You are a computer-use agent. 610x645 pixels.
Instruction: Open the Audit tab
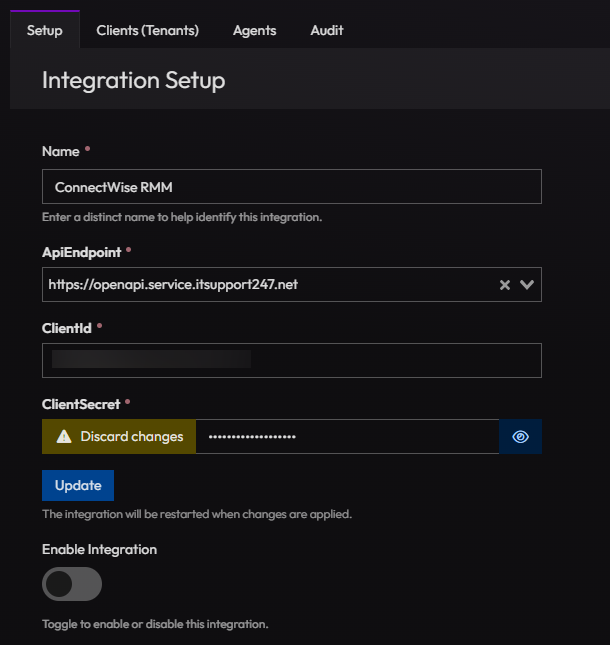pos(327,30)
